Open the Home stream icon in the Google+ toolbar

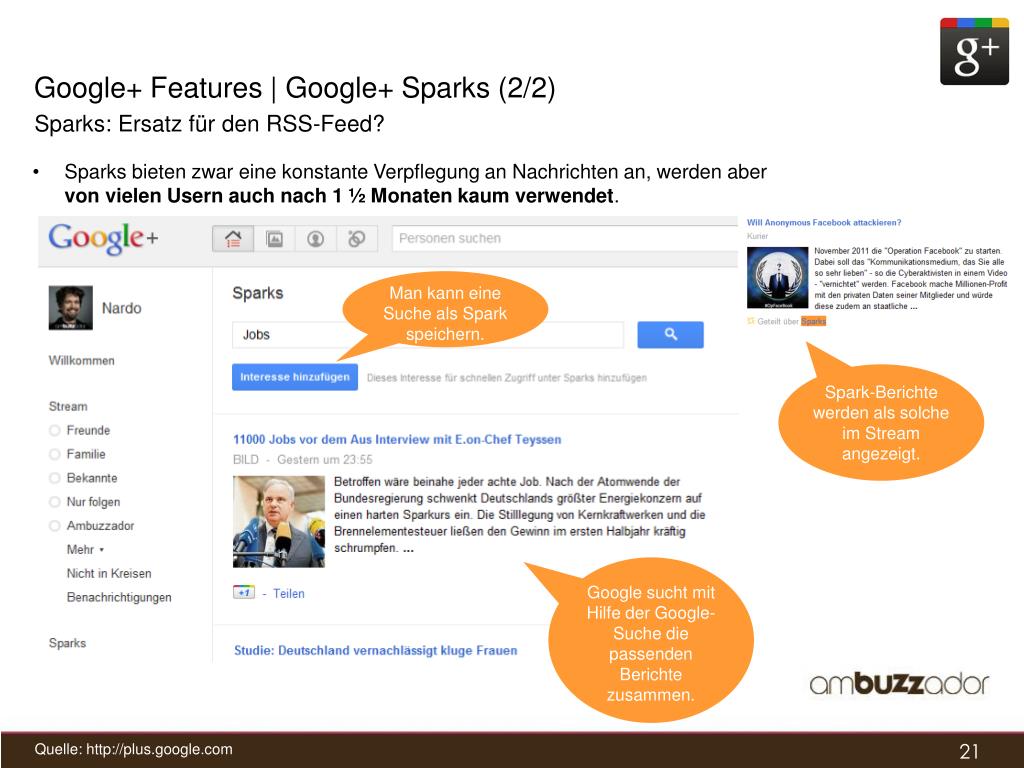233,239
